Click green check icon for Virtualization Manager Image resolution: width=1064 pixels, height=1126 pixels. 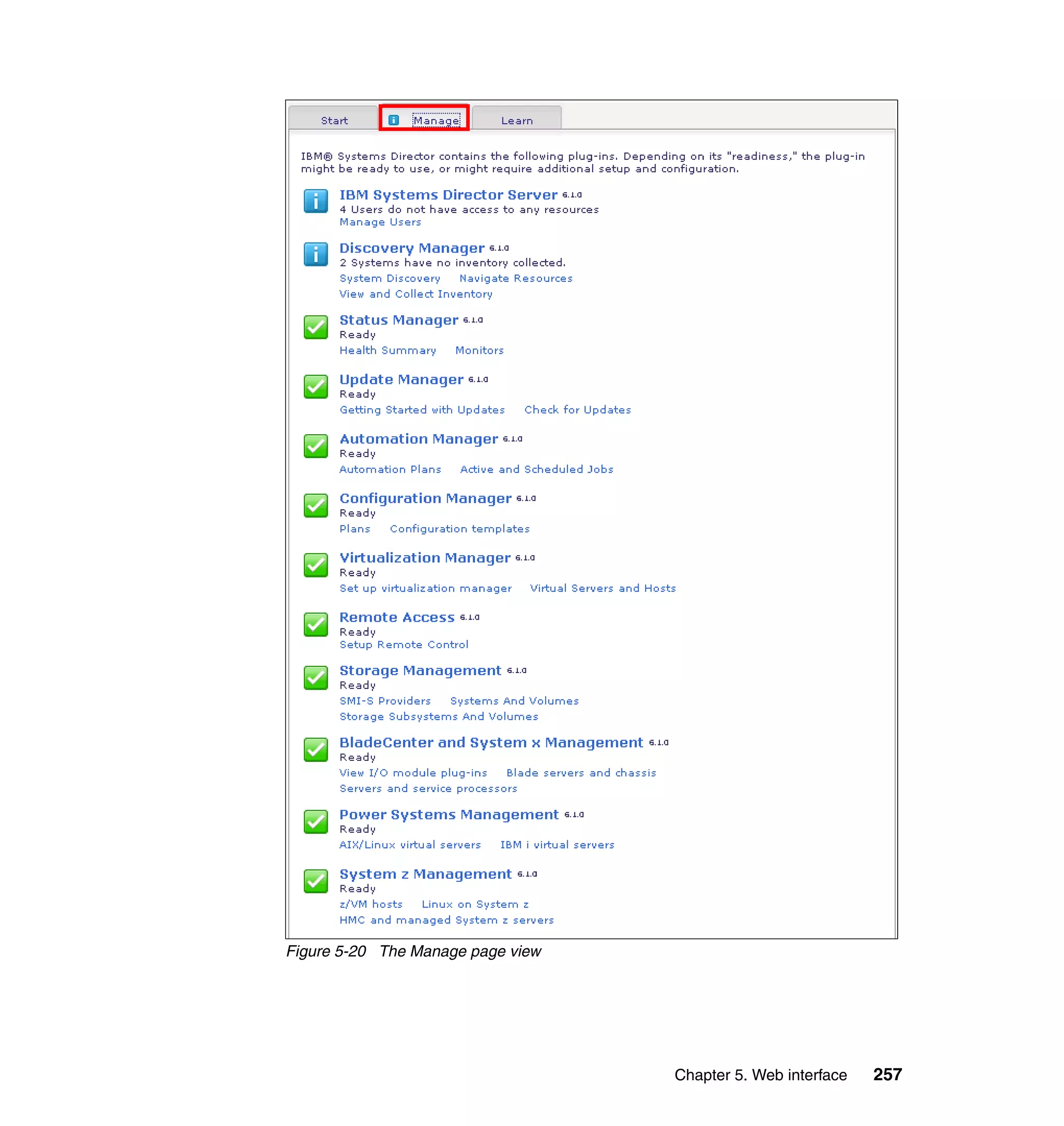(315, 565)
